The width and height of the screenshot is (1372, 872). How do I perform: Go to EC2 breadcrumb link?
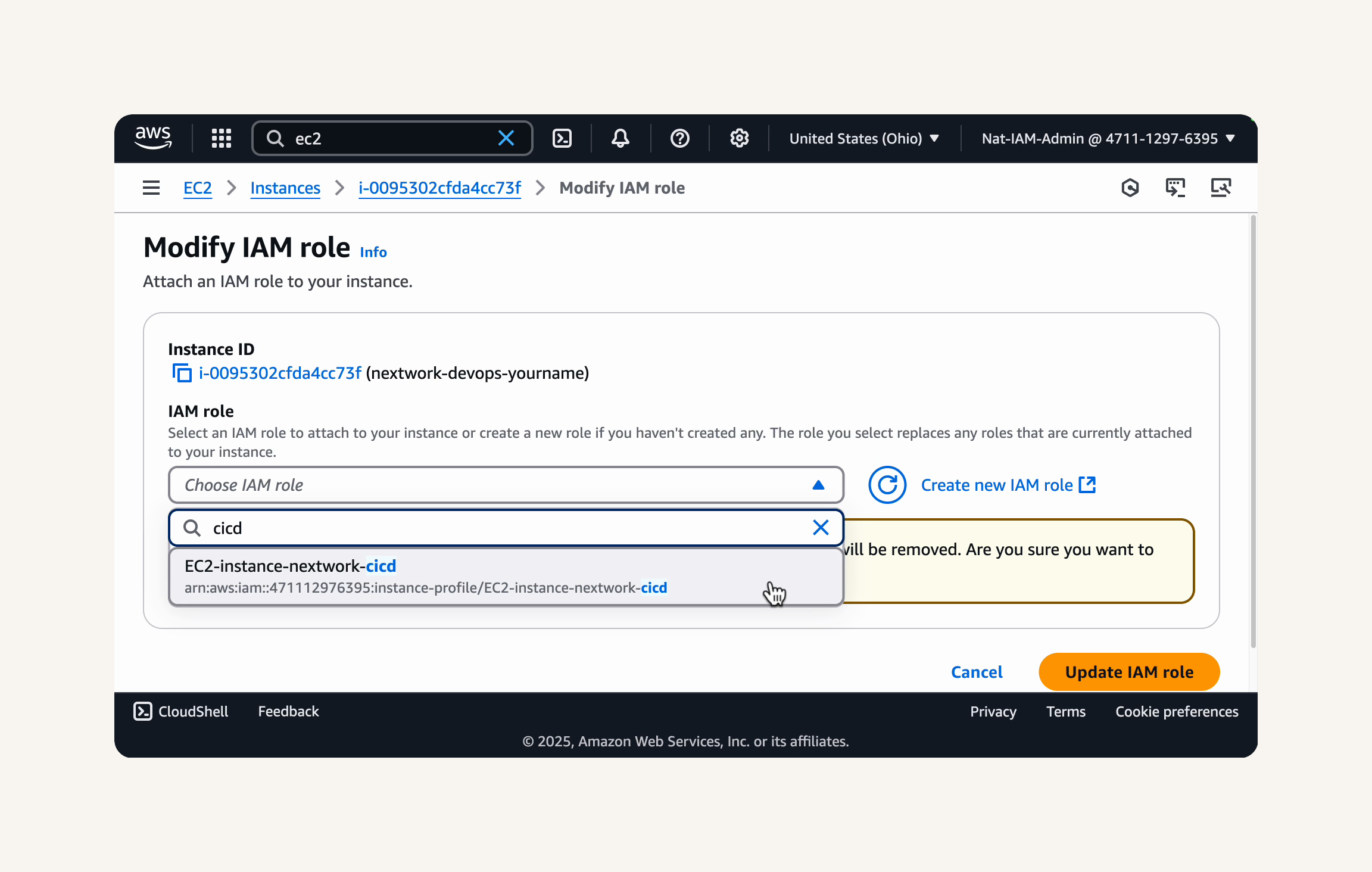pyautogui.click(x=198, y=188)
